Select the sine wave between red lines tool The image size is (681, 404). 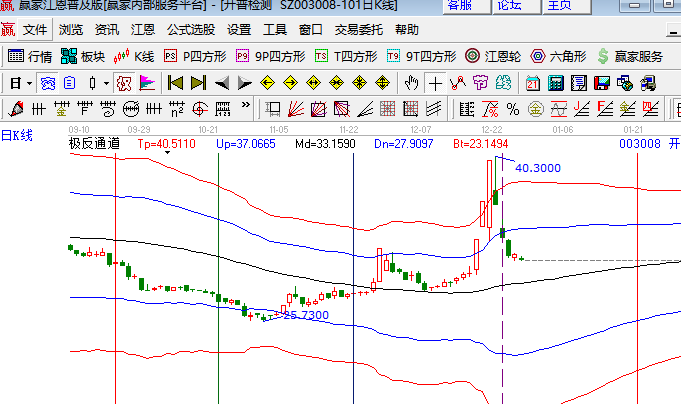click(559, 109)
